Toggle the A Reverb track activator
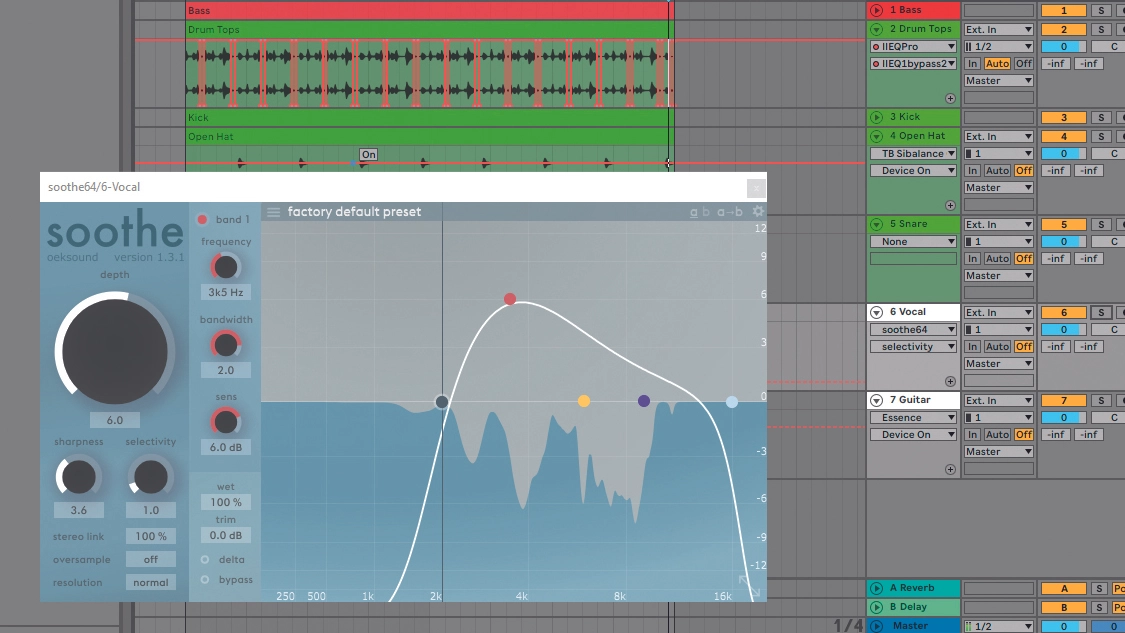The image size is (1125, 633). [1063, 589]
